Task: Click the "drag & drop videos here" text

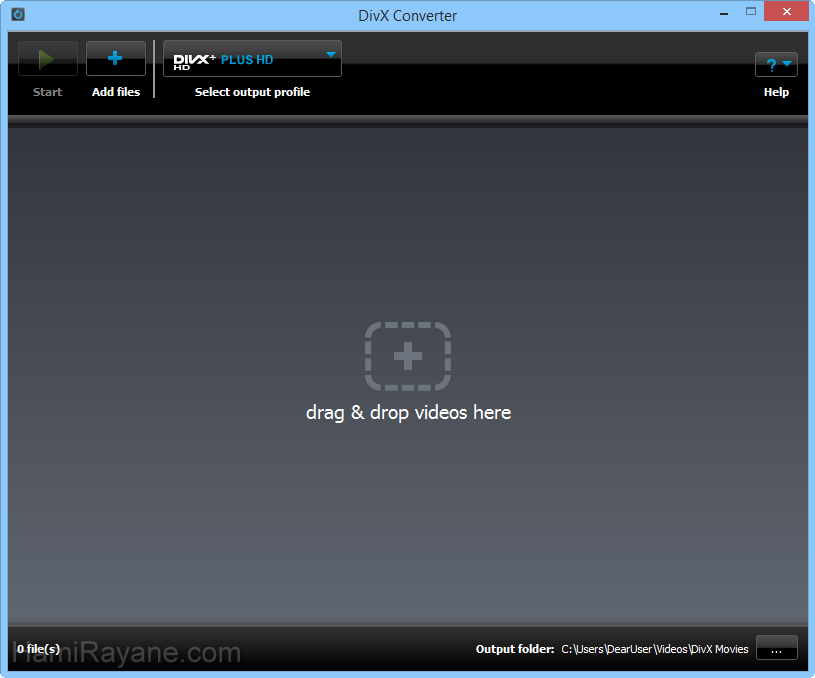Action: [x=409, y=413]
